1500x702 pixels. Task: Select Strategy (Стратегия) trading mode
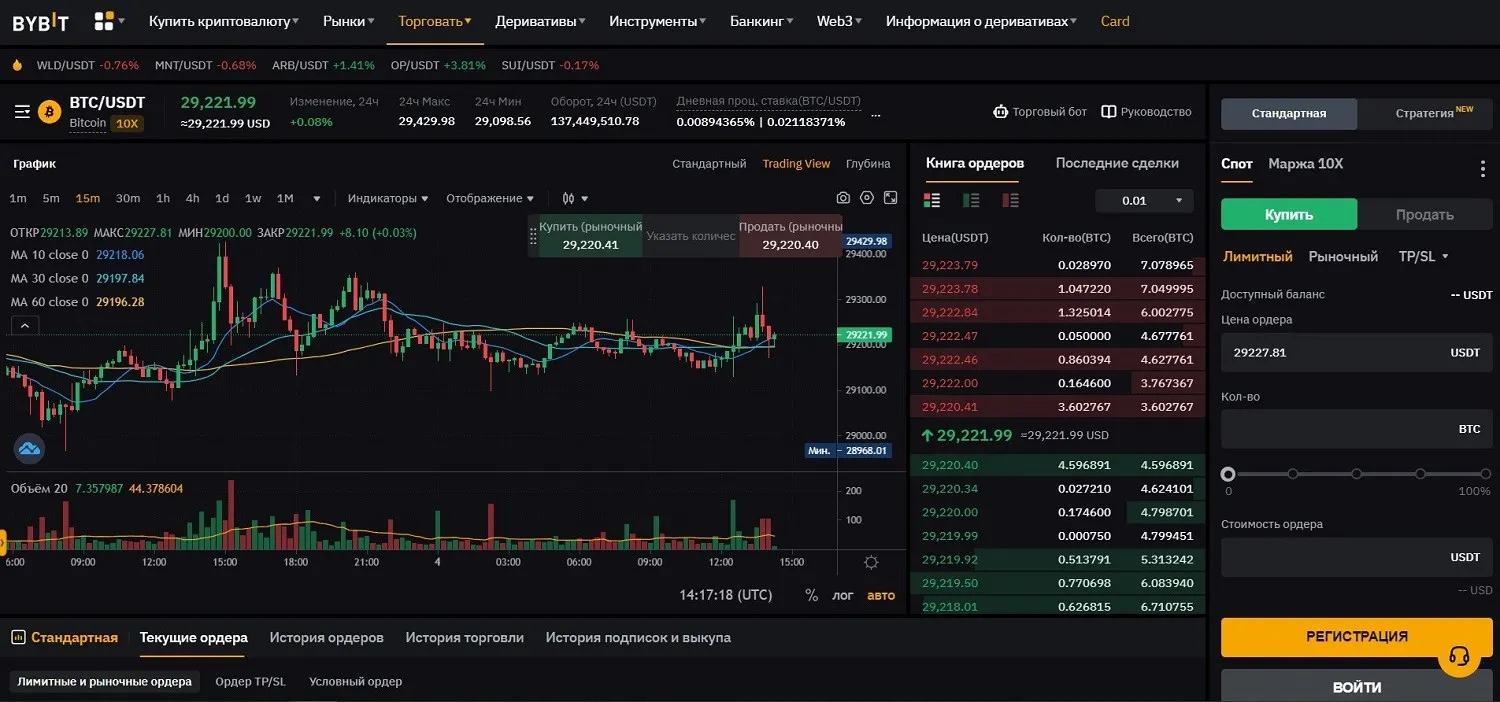1425,113
